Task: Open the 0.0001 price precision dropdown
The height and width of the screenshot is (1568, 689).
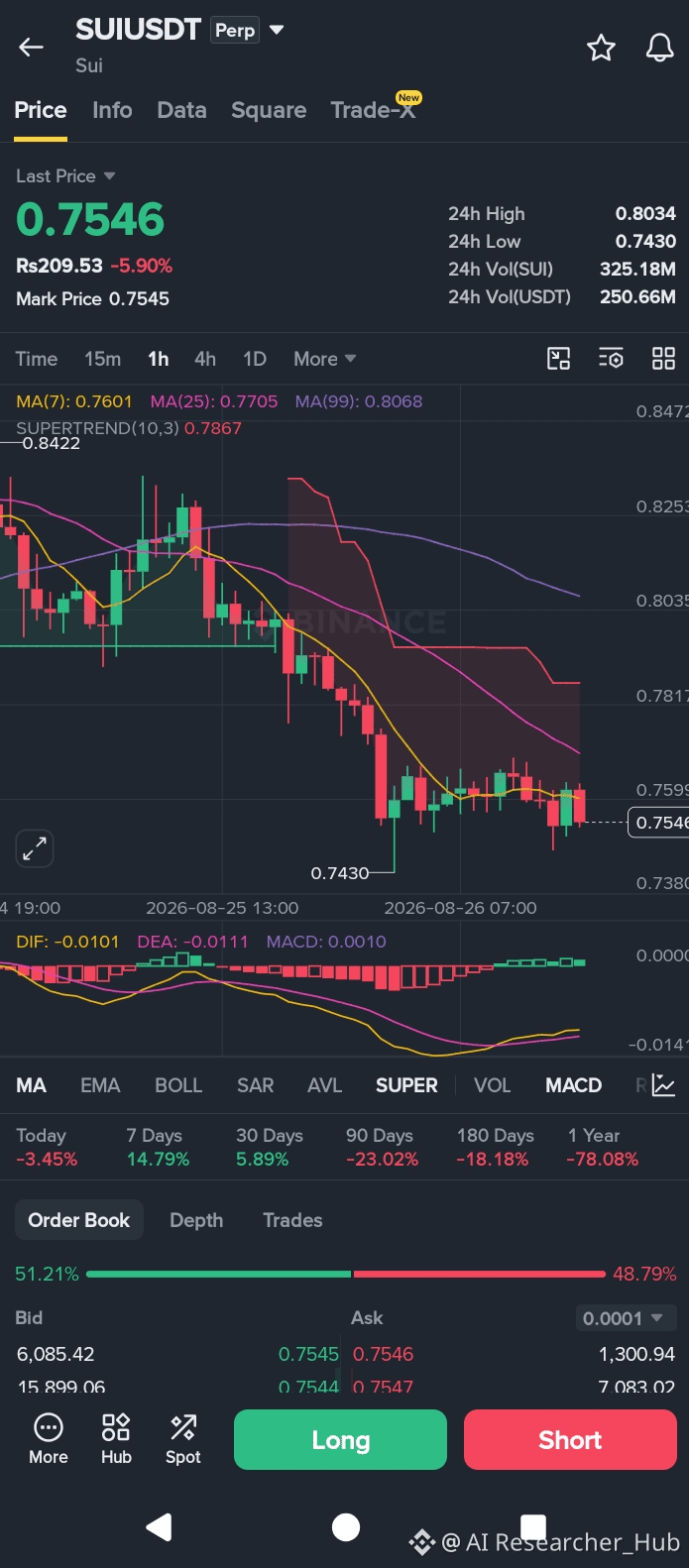Action: [x=626, y=1317]
